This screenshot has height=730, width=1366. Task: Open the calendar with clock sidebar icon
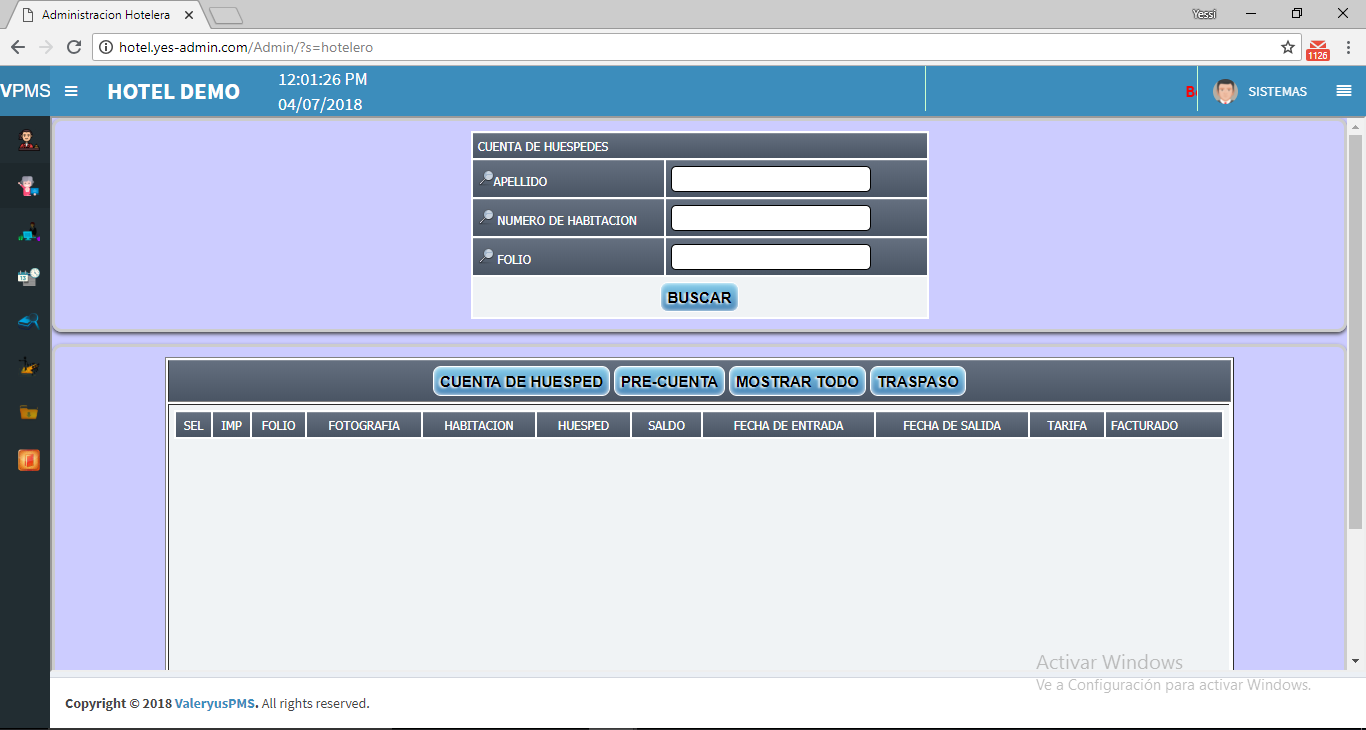pos(28,277)
